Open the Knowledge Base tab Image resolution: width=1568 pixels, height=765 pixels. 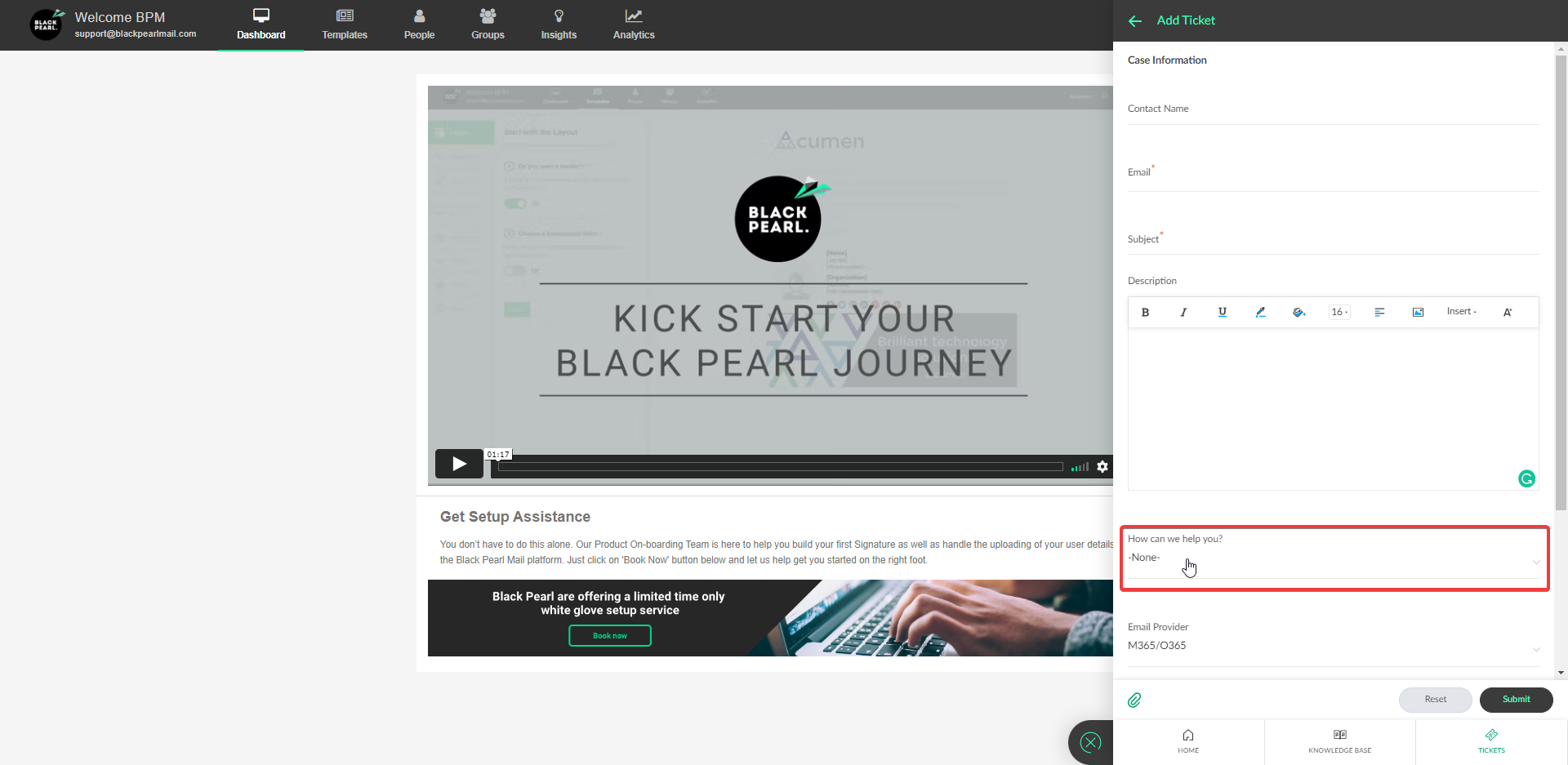point(1339,741)
